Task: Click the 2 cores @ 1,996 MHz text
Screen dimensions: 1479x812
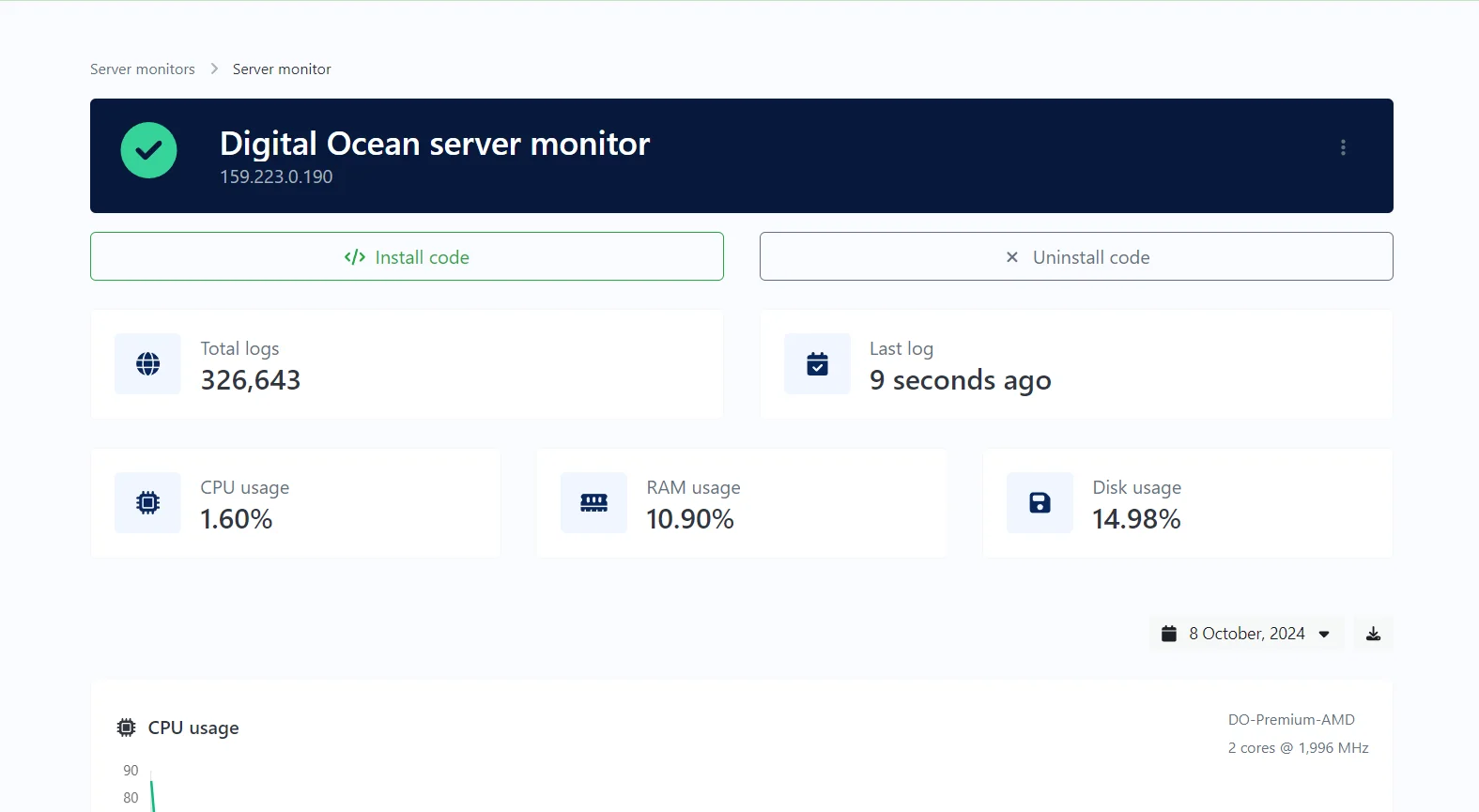Action: click(1299, 748)
